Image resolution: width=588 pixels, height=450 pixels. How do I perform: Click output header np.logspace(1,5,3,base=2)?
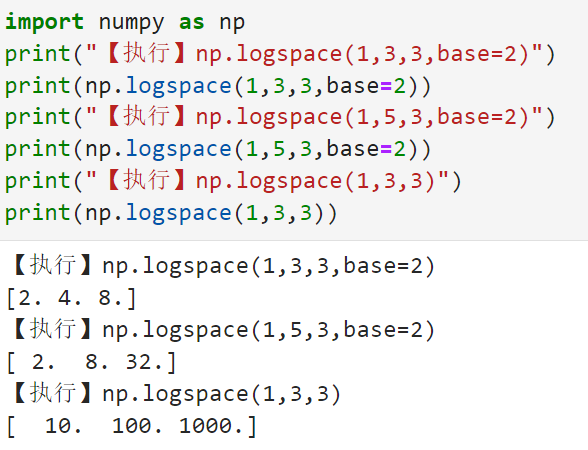point(224,330)
